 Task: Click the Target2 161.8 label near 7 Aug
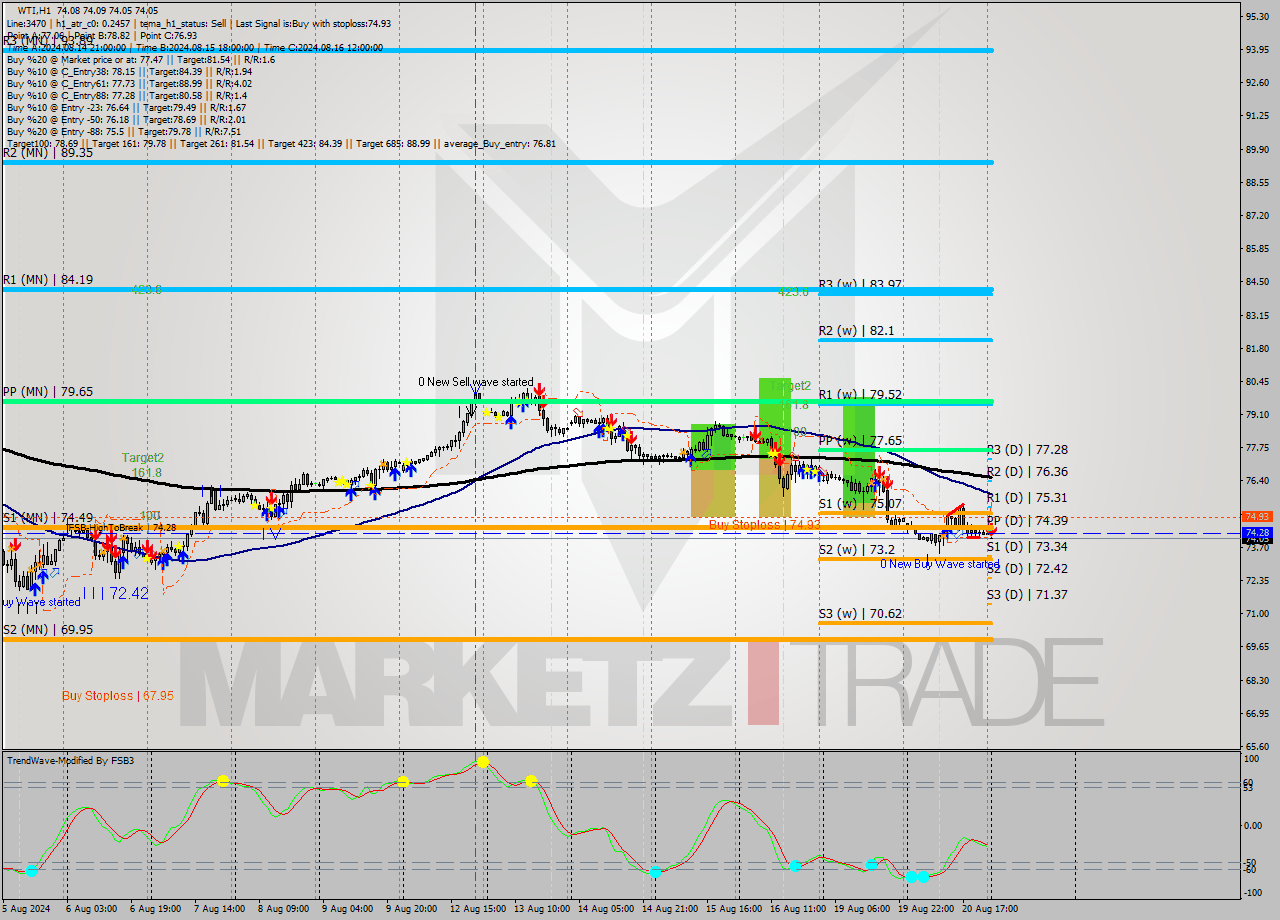tap(143, 465)
